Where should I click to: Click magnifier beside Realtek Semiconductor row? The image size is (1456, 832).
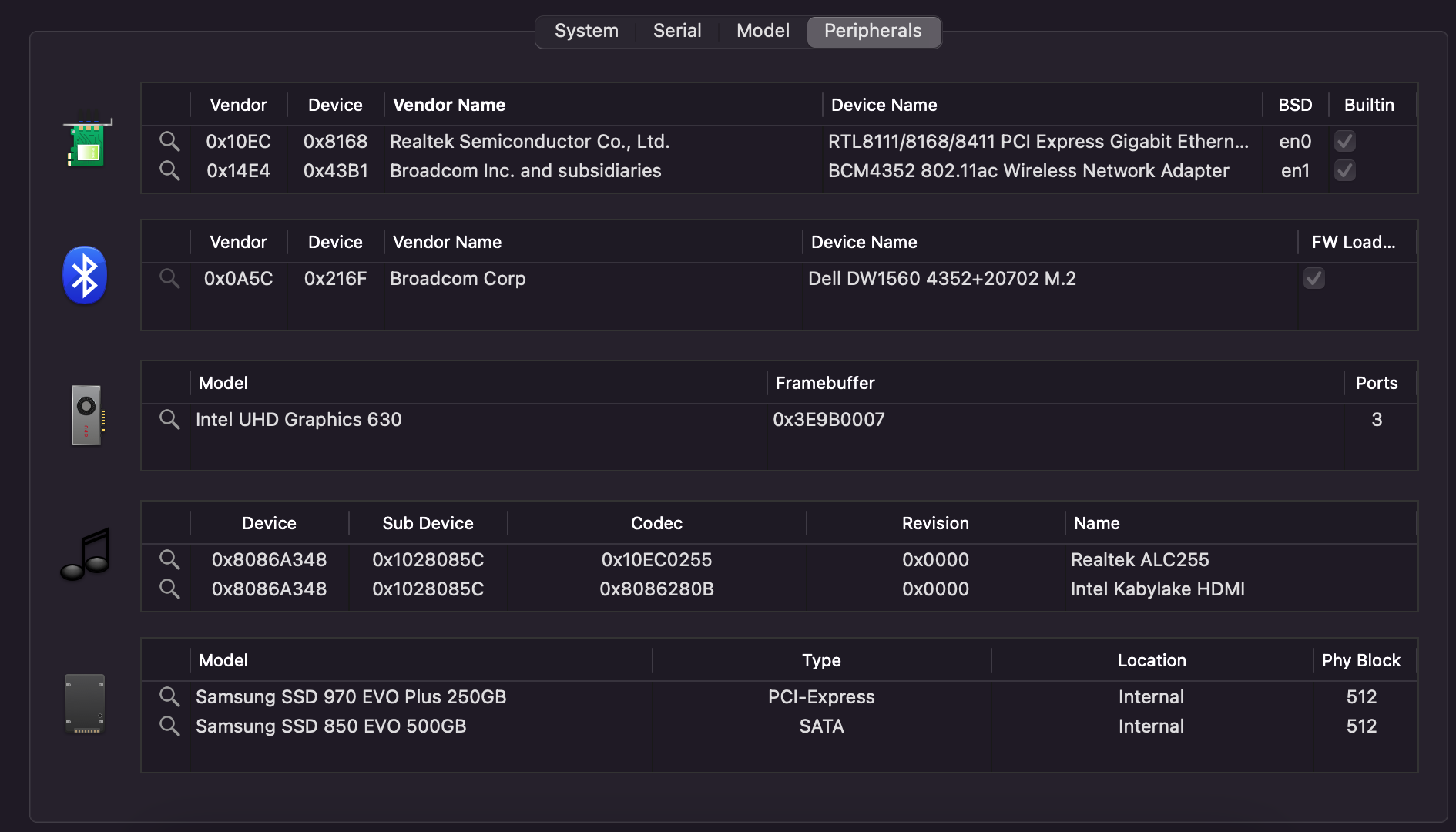tap(169, 141)
